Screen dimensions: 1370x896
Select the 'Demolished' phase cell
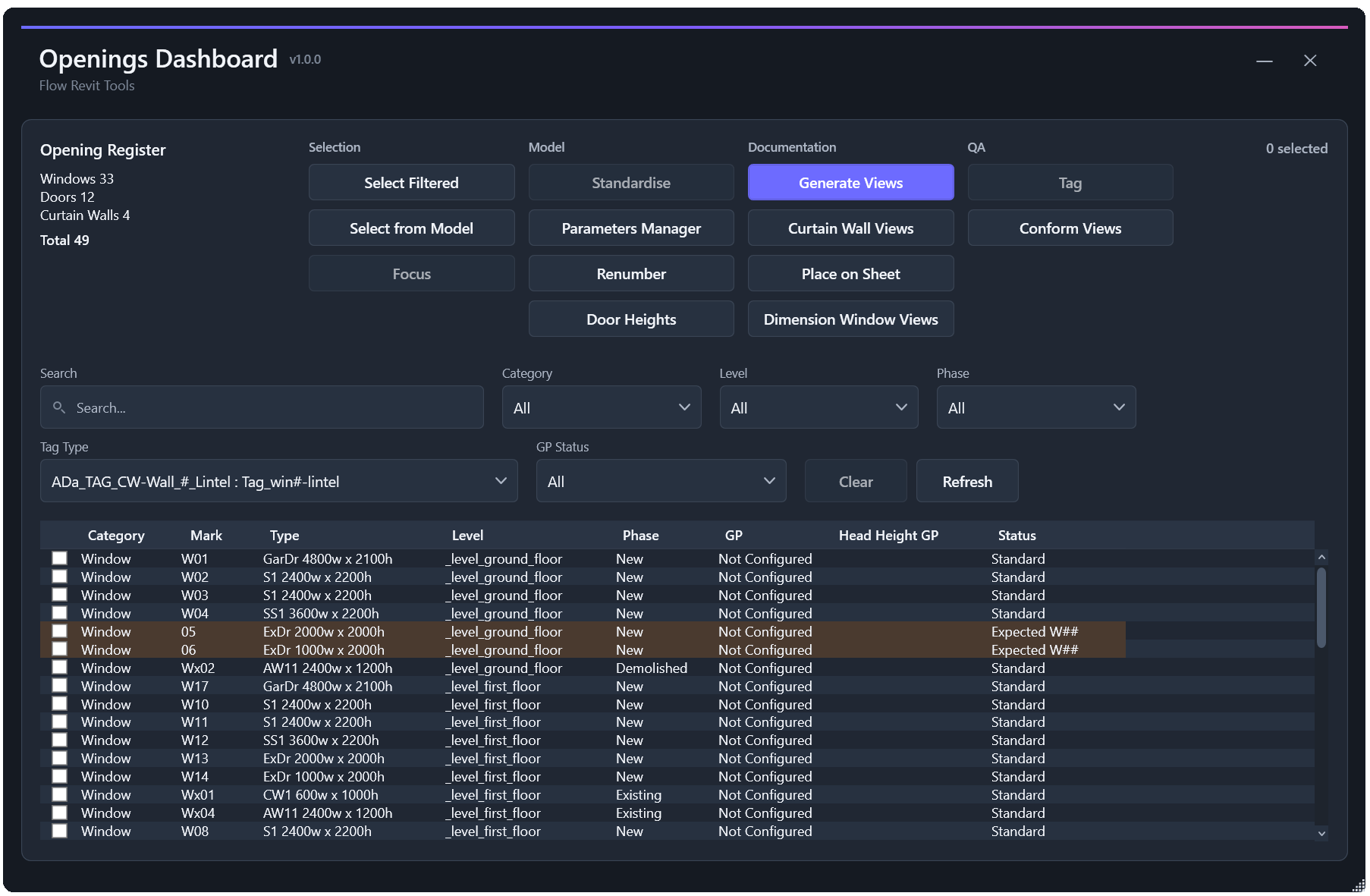click(652, 668)
